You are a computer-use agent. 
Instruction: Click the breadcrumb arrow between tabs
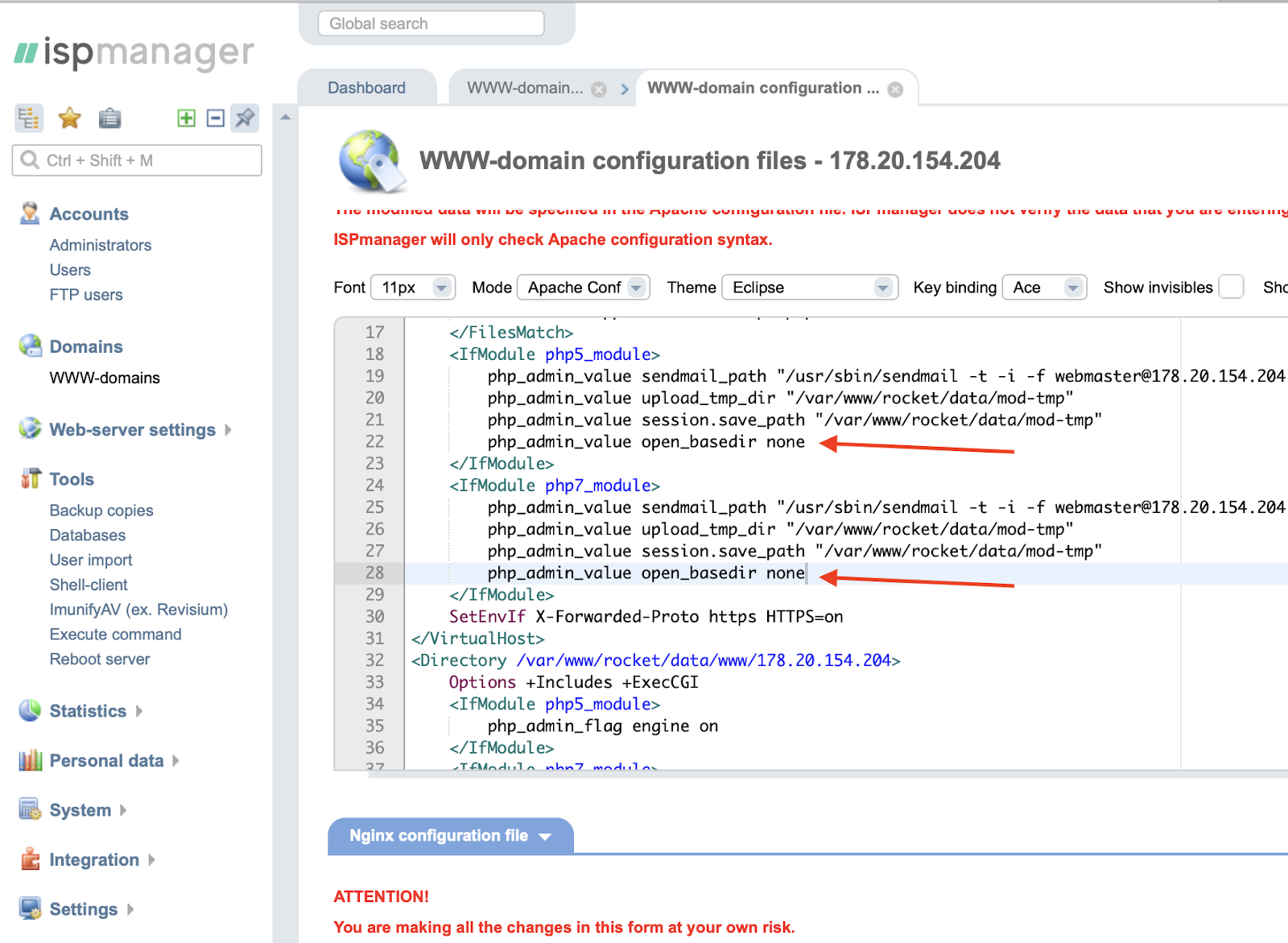coord(625,89)
